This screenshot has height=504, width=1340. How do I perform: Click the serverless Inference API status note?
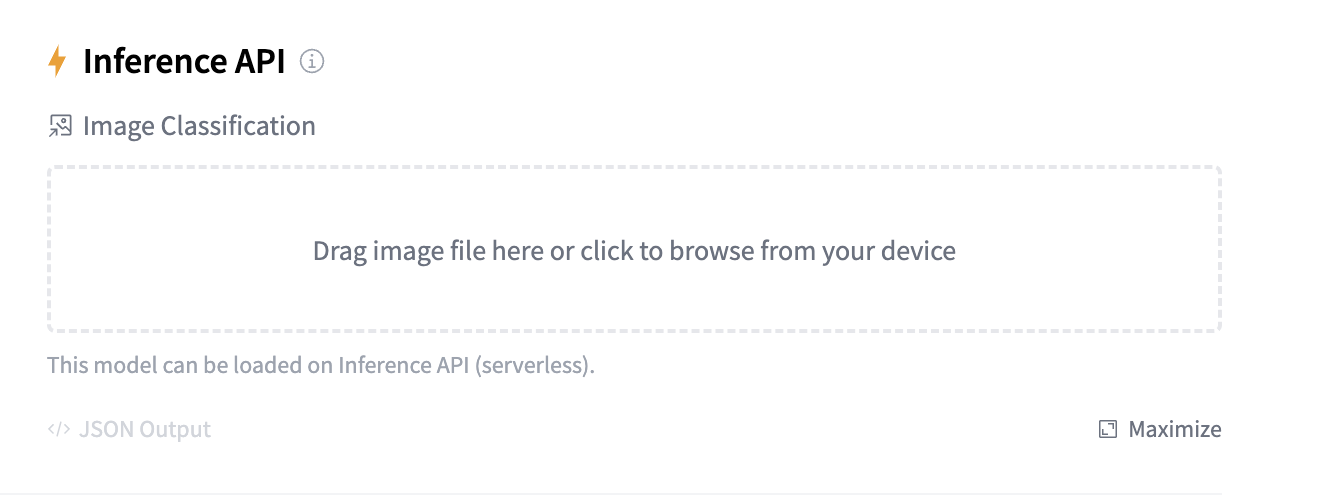pyautogui.click(x=320, y=365)
